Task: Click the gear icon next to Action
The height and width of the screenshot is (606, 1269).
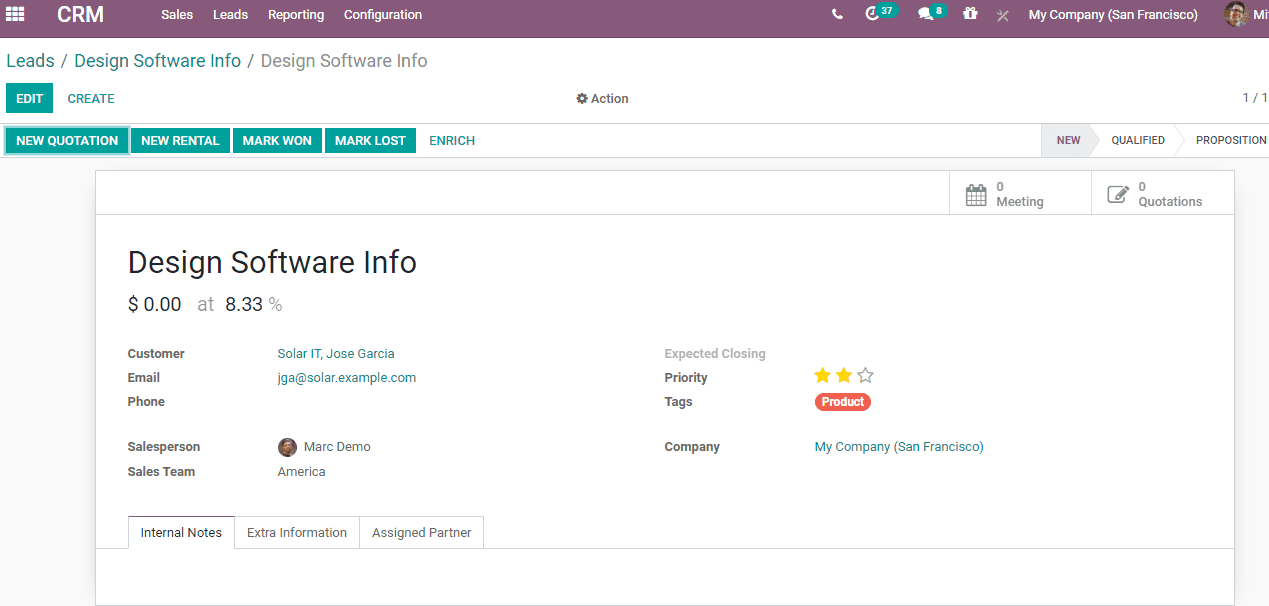Action: point(582,99)
